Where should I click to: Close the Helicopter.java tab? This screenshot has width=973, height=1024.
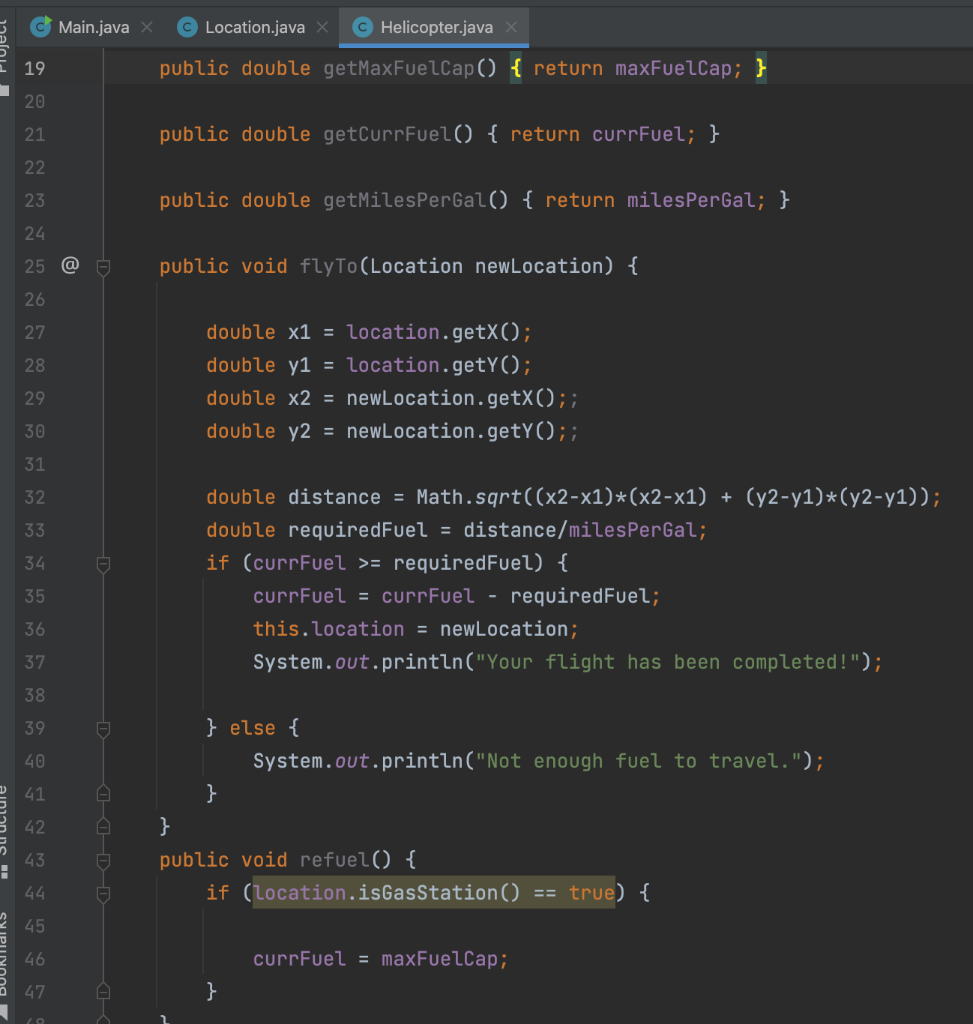point(511,27)
